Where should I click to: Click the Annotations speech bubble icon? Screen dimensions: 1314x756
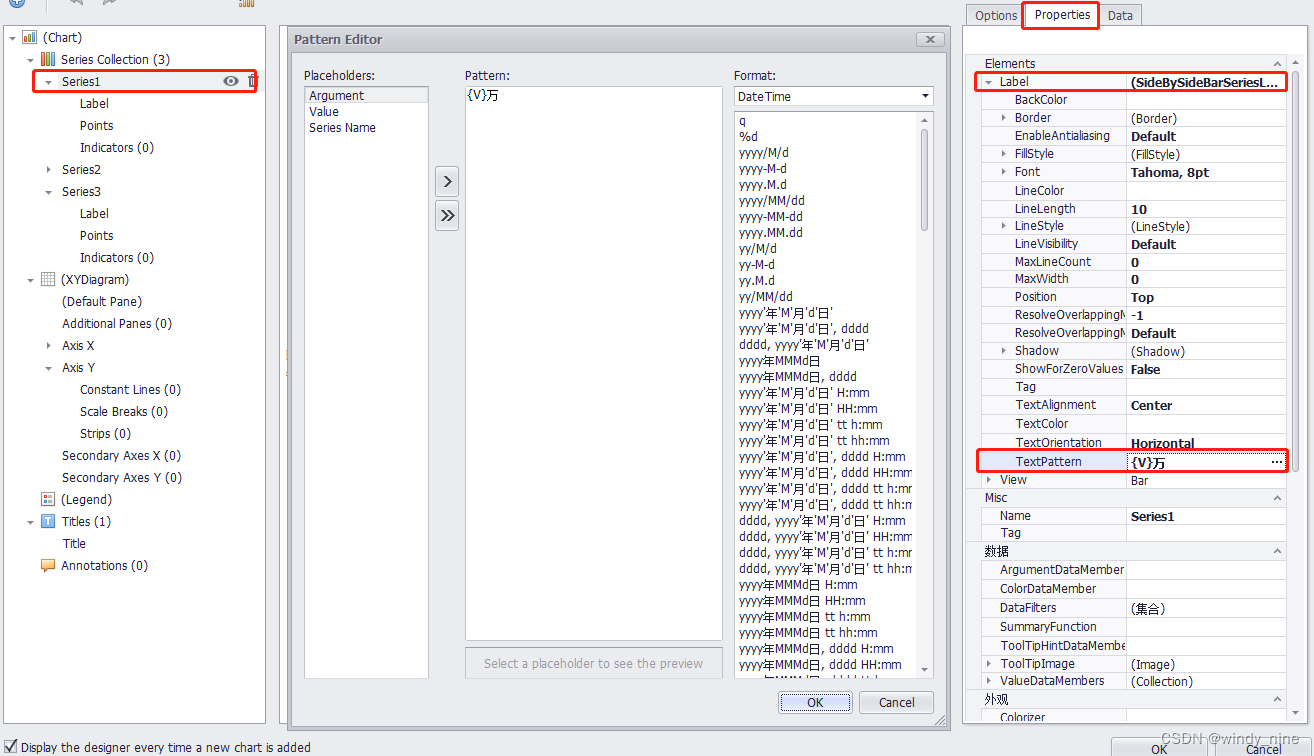(46, 565)
